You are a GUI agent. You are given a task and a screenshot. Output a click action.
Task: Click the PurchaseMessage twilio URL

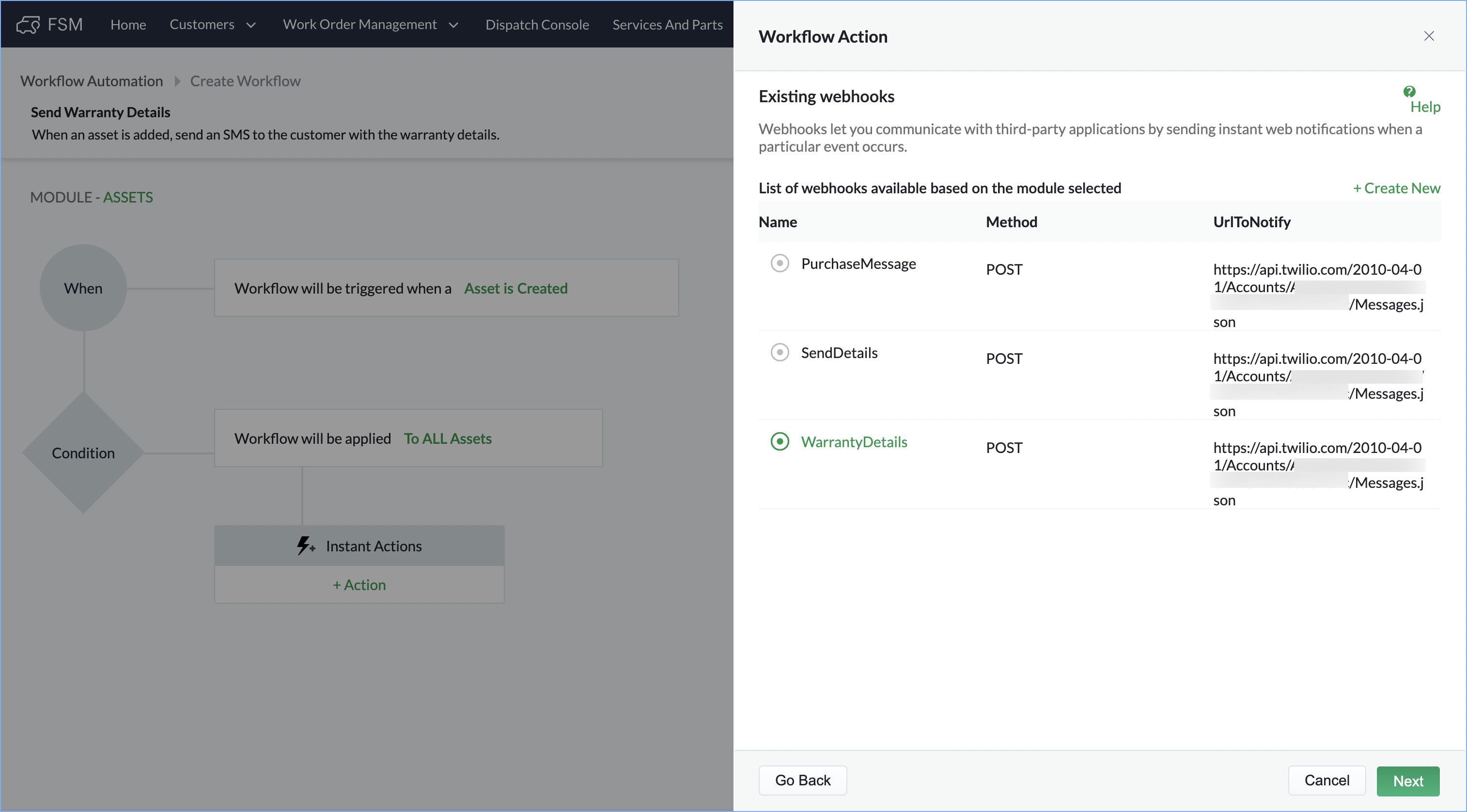click(1318, 296)
